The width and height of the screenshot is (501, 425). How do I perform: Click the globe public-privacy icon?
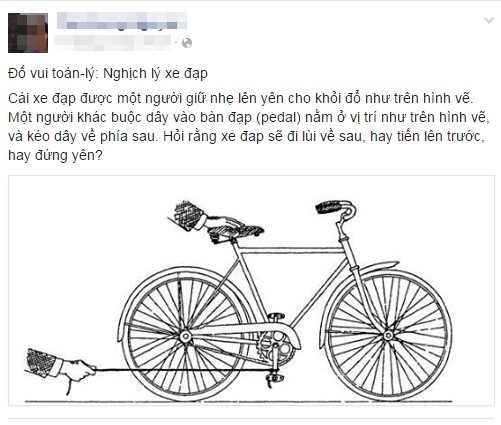click(x=187, y=43)
